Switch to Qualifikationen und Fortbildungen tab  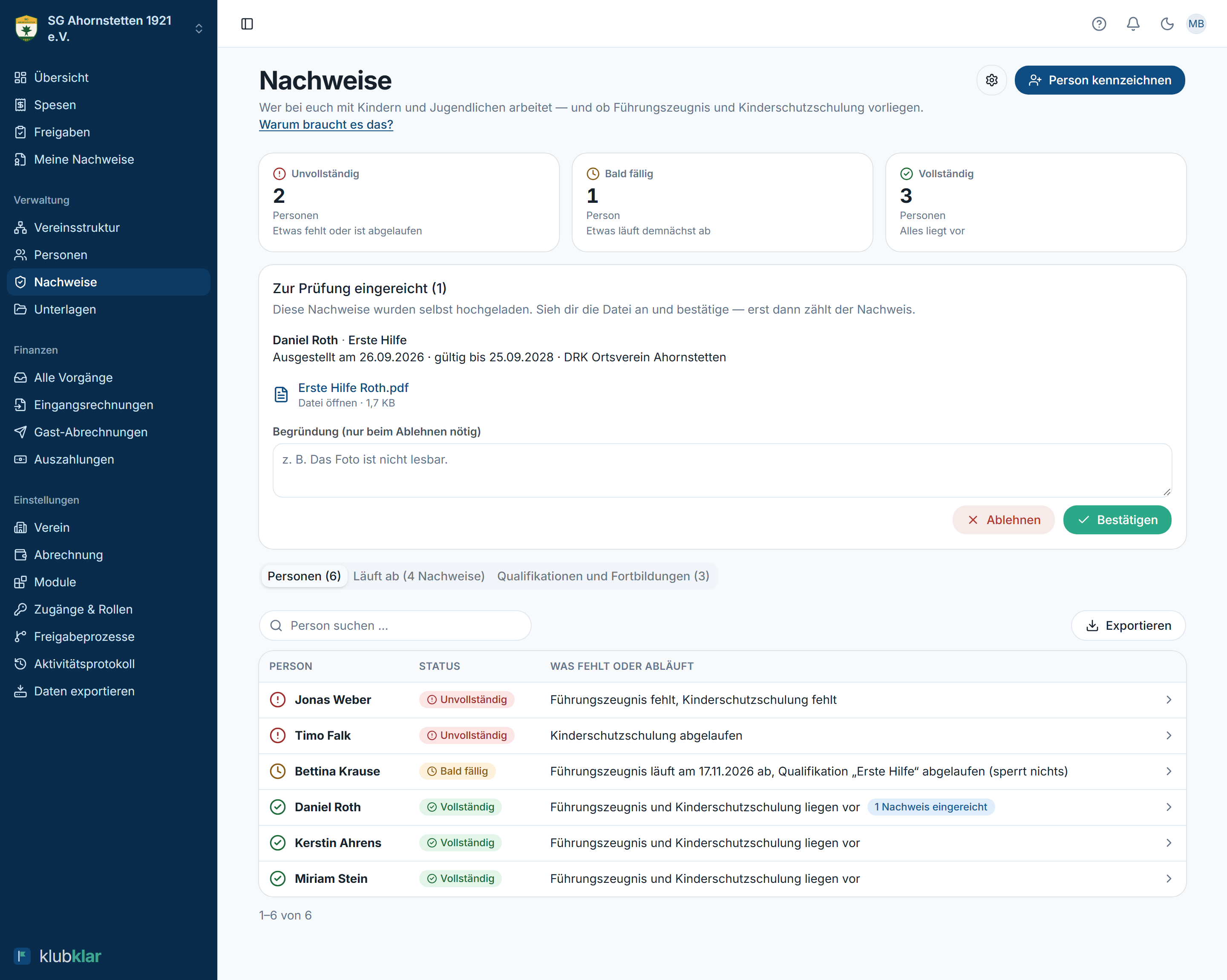pyautogui.click(x=603, y=576)
